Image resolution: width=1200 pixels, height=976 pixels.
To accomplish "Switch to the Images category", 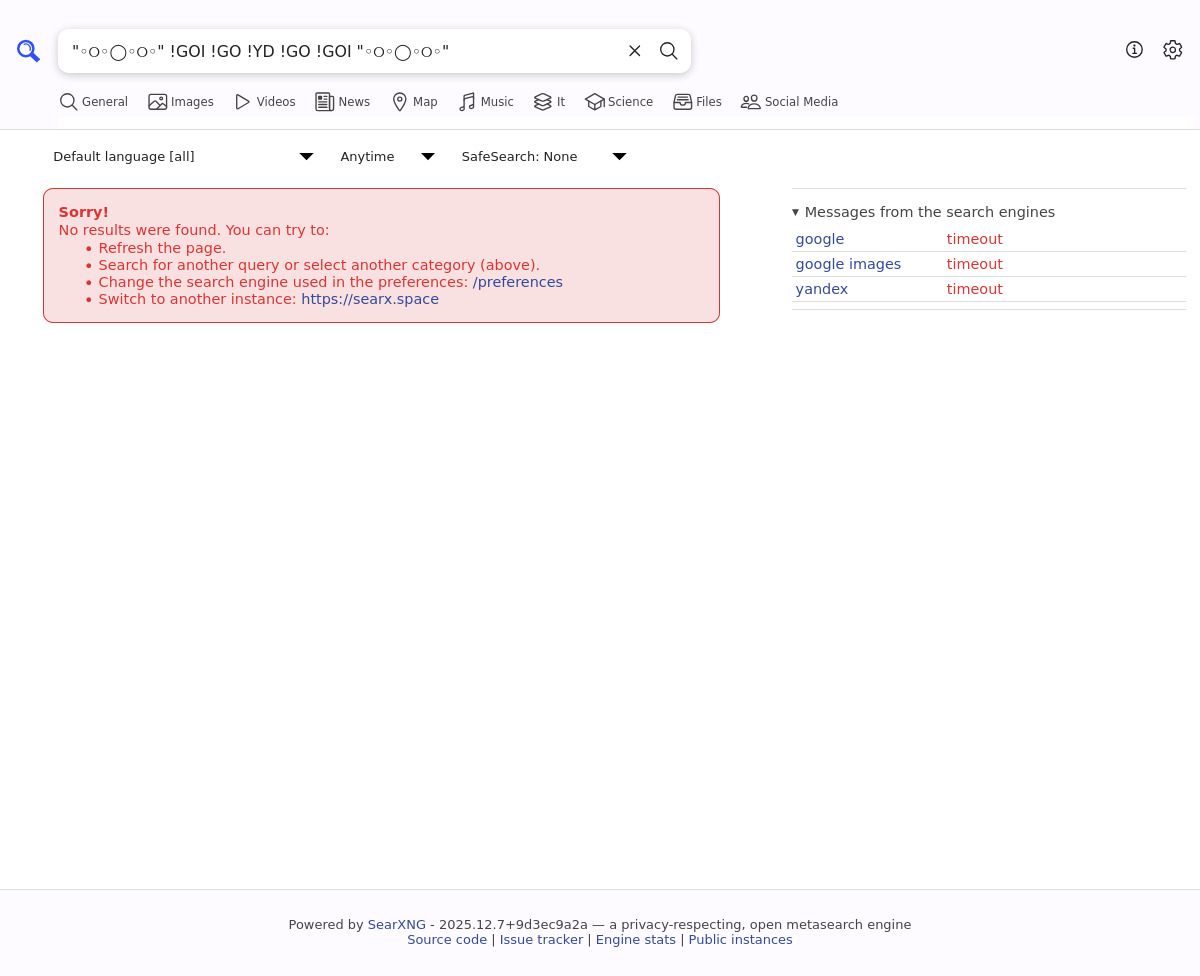I will tap(181, 102).
